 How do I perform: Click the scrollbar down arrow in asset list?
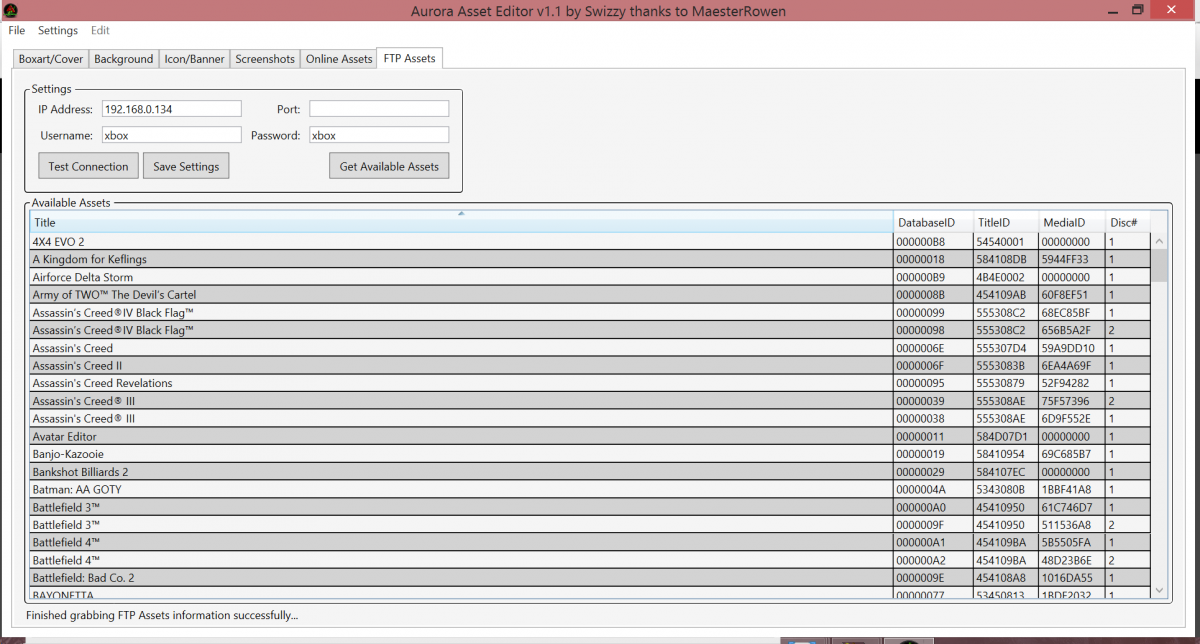[1160, 591]
